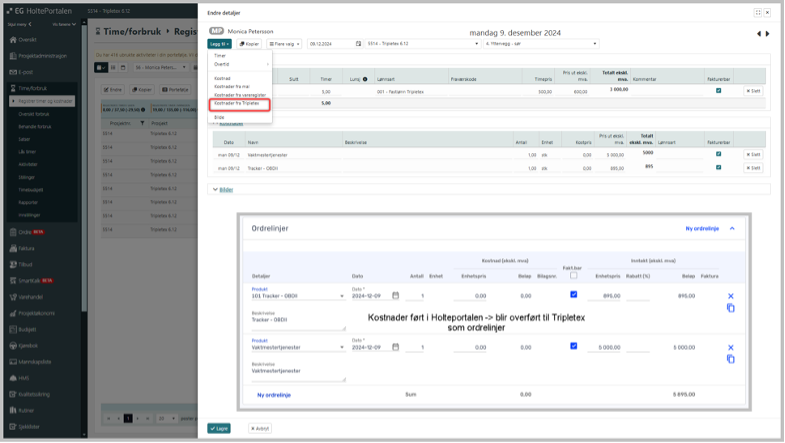Open the Legg til dropdown
The height and width of the screenshot is (443, 785).
pyautogui.click(x=220, y=44)
